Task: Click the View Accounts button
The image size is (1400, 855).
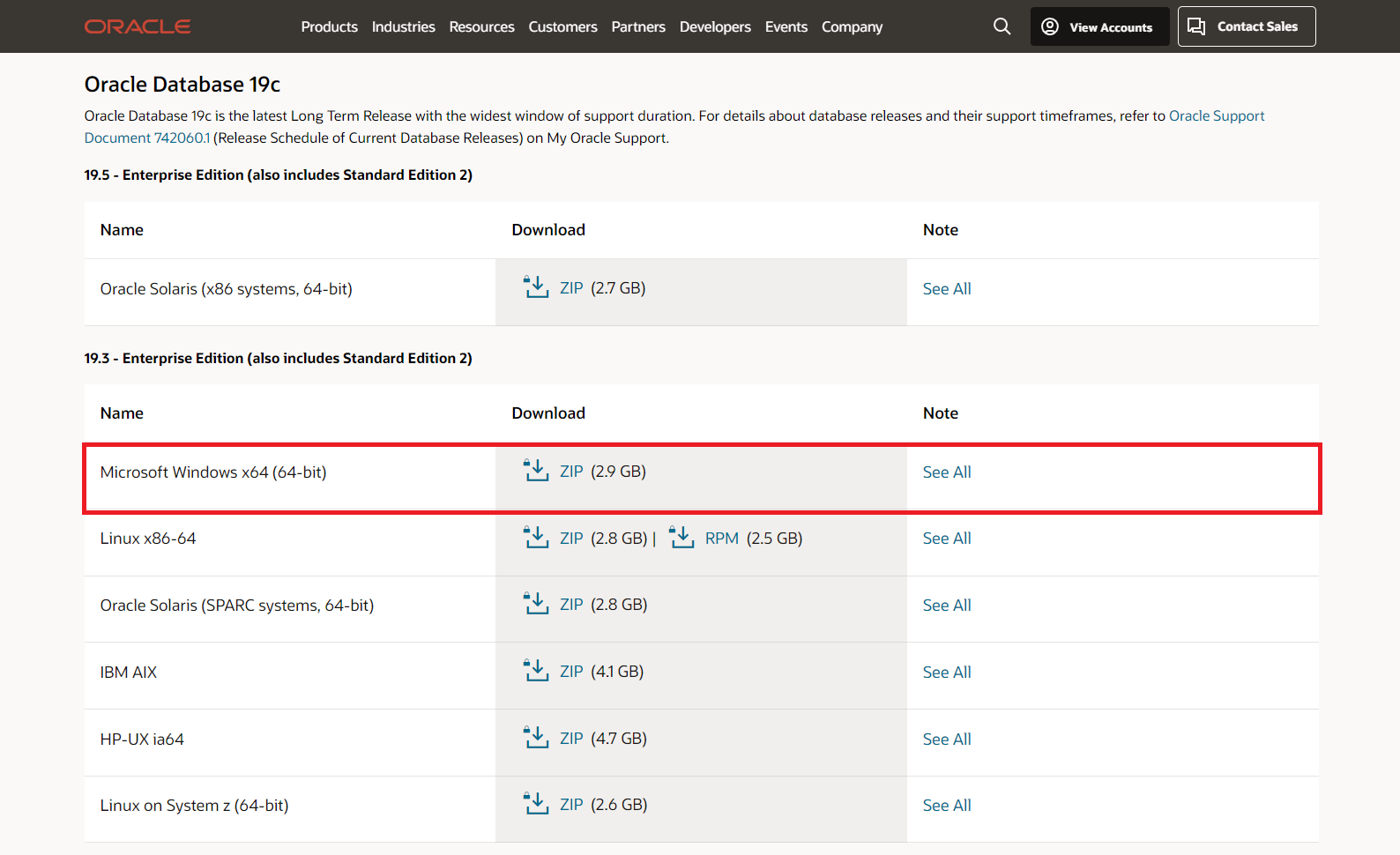Action: point(1099,26)
